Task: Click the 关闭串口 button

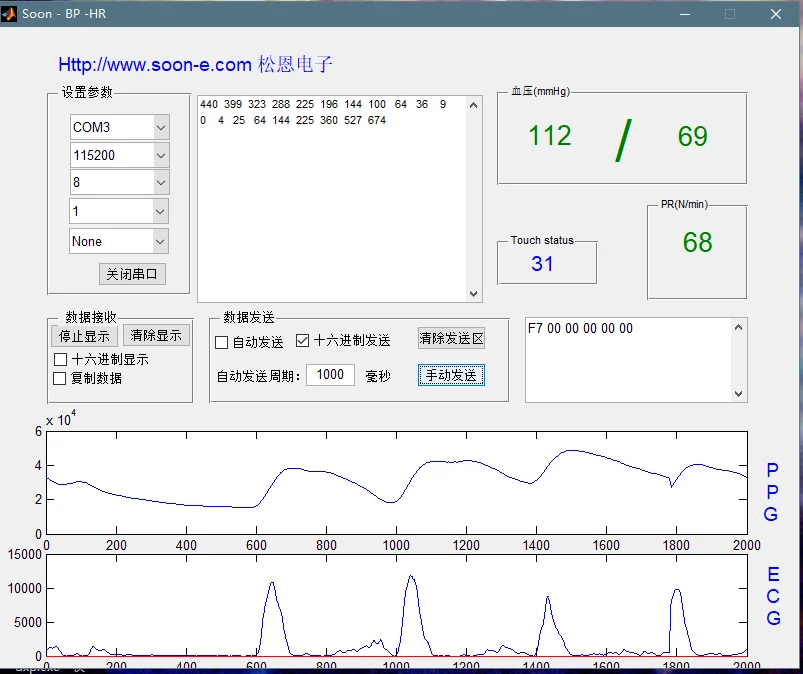Action: click(x=132, y=274)
